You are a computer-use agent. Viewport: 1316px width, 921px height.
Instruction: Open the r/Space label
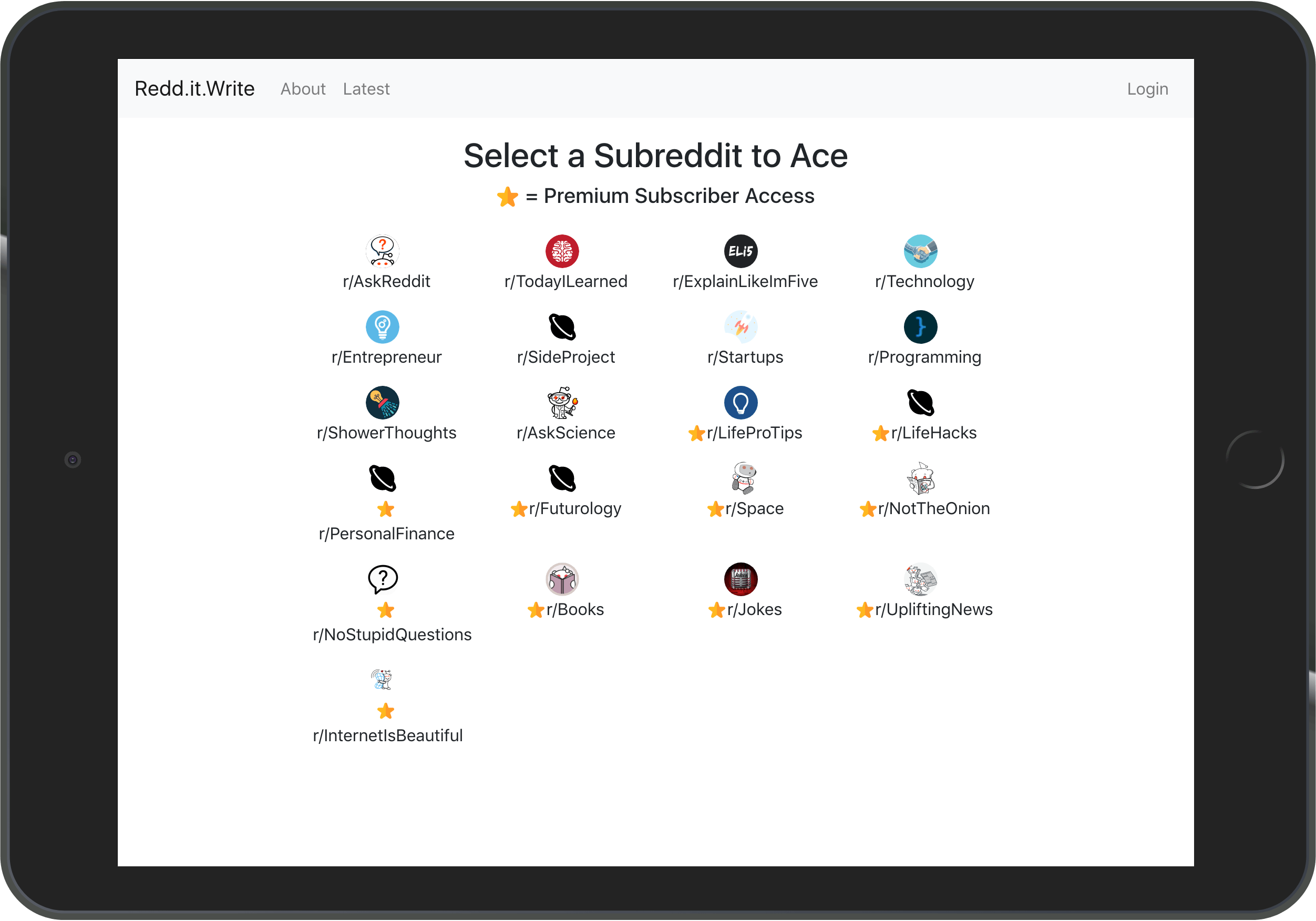pyautogui.click(x=754, y=509)
